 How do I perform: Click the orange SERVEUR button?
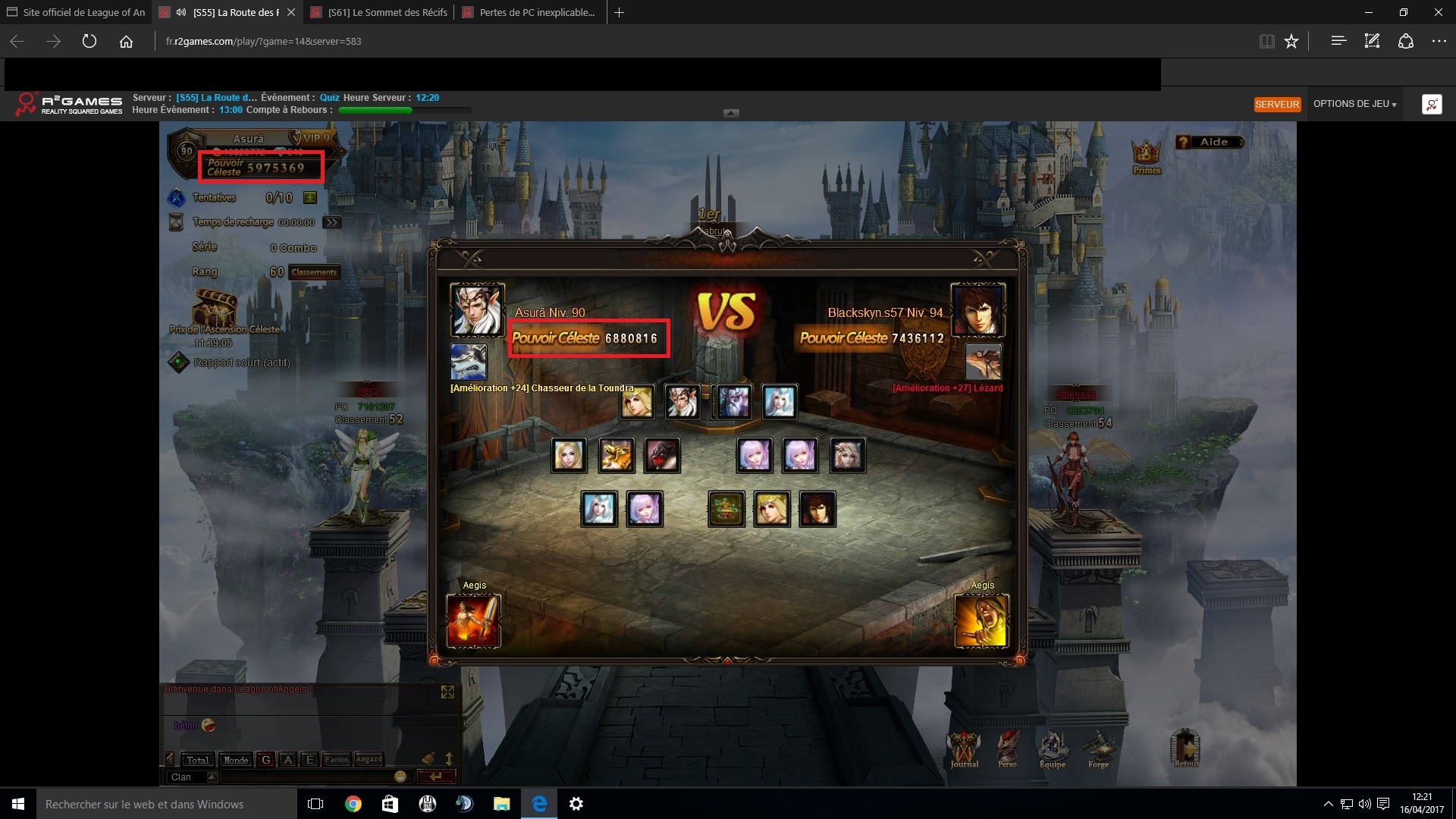1277,104
